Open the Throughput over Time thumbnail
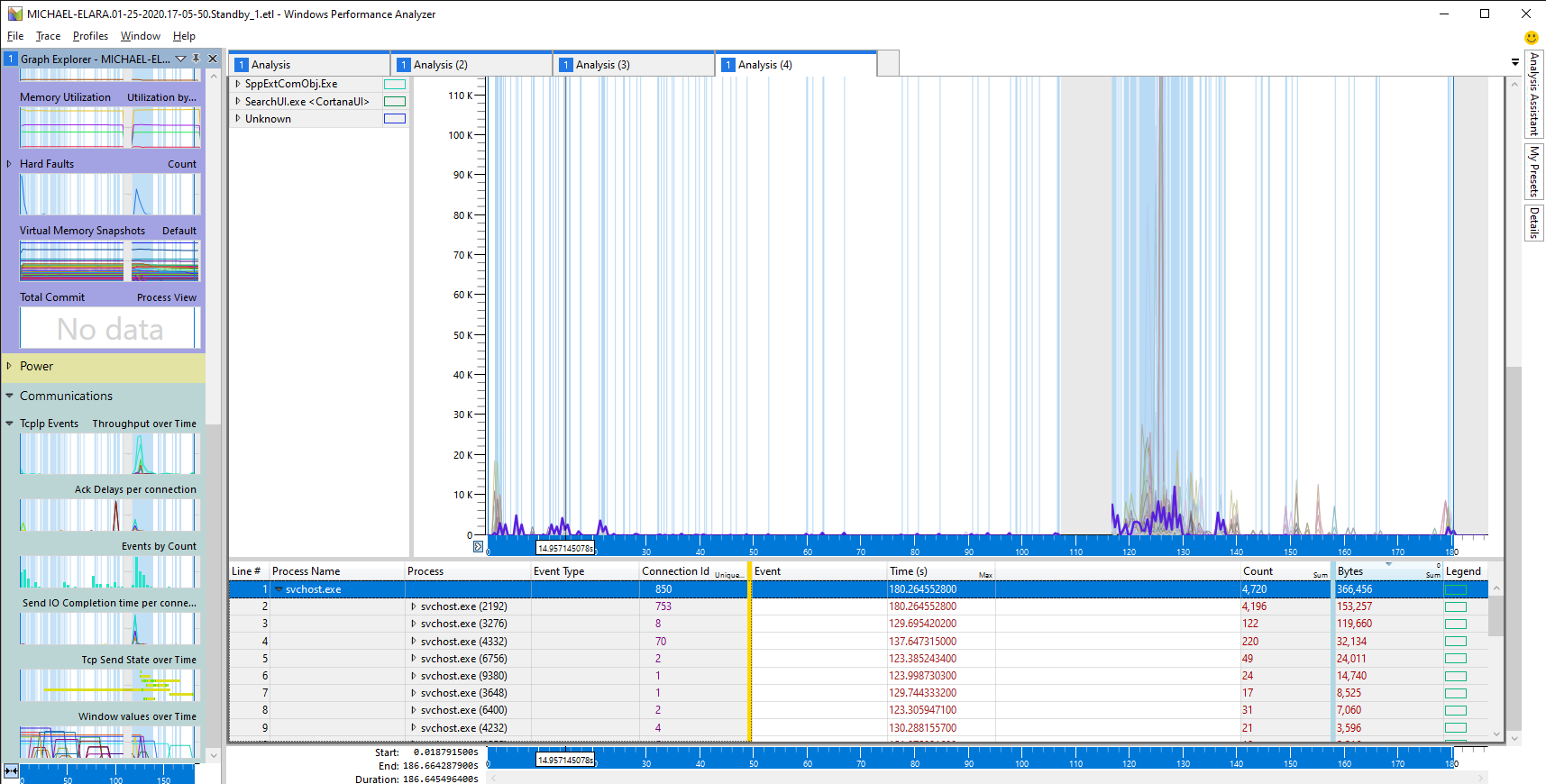The image size is (1546, 784). [x=108, y=453]
